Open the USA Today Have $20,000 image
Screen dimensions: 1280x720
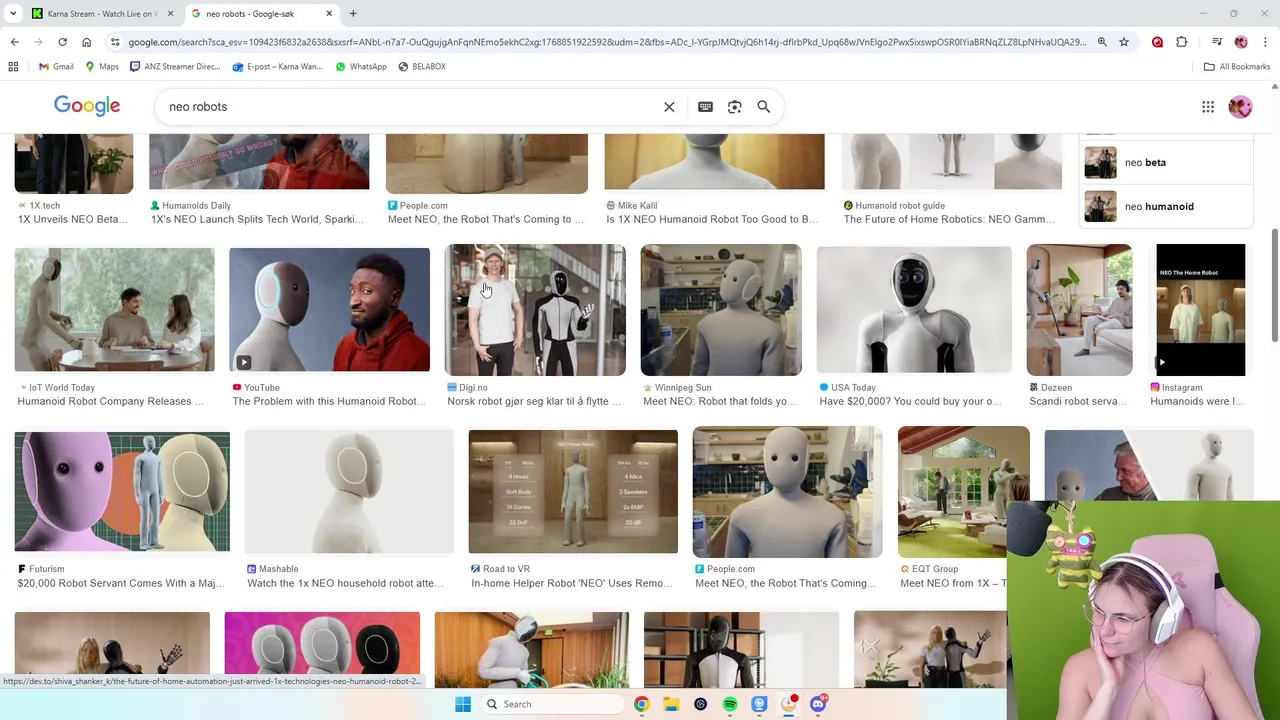914,310
